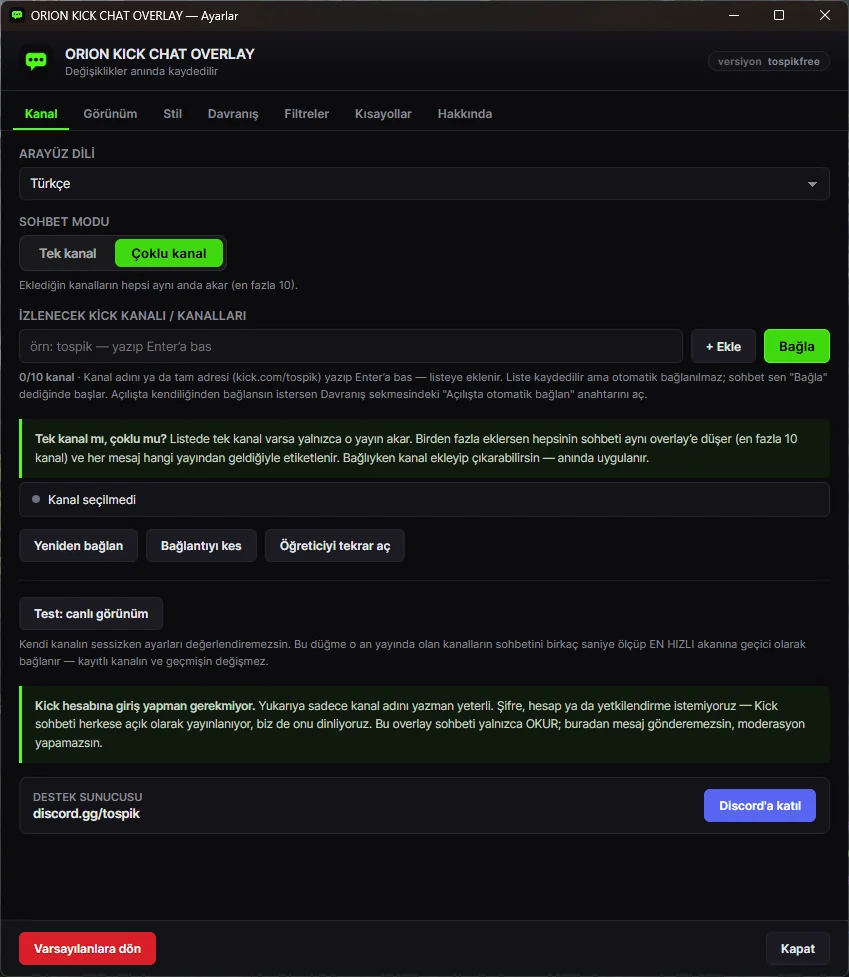Viewport: 849px width, 977px height.
Task: Click the green chat bubble app logo
Action: click(x=36, y=61)
